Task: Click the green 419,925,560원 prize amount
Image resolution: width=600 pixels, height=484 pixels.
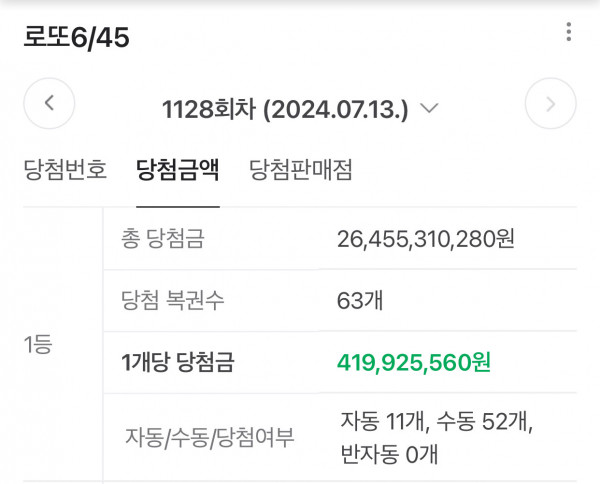Action: [x=414, y=361]
